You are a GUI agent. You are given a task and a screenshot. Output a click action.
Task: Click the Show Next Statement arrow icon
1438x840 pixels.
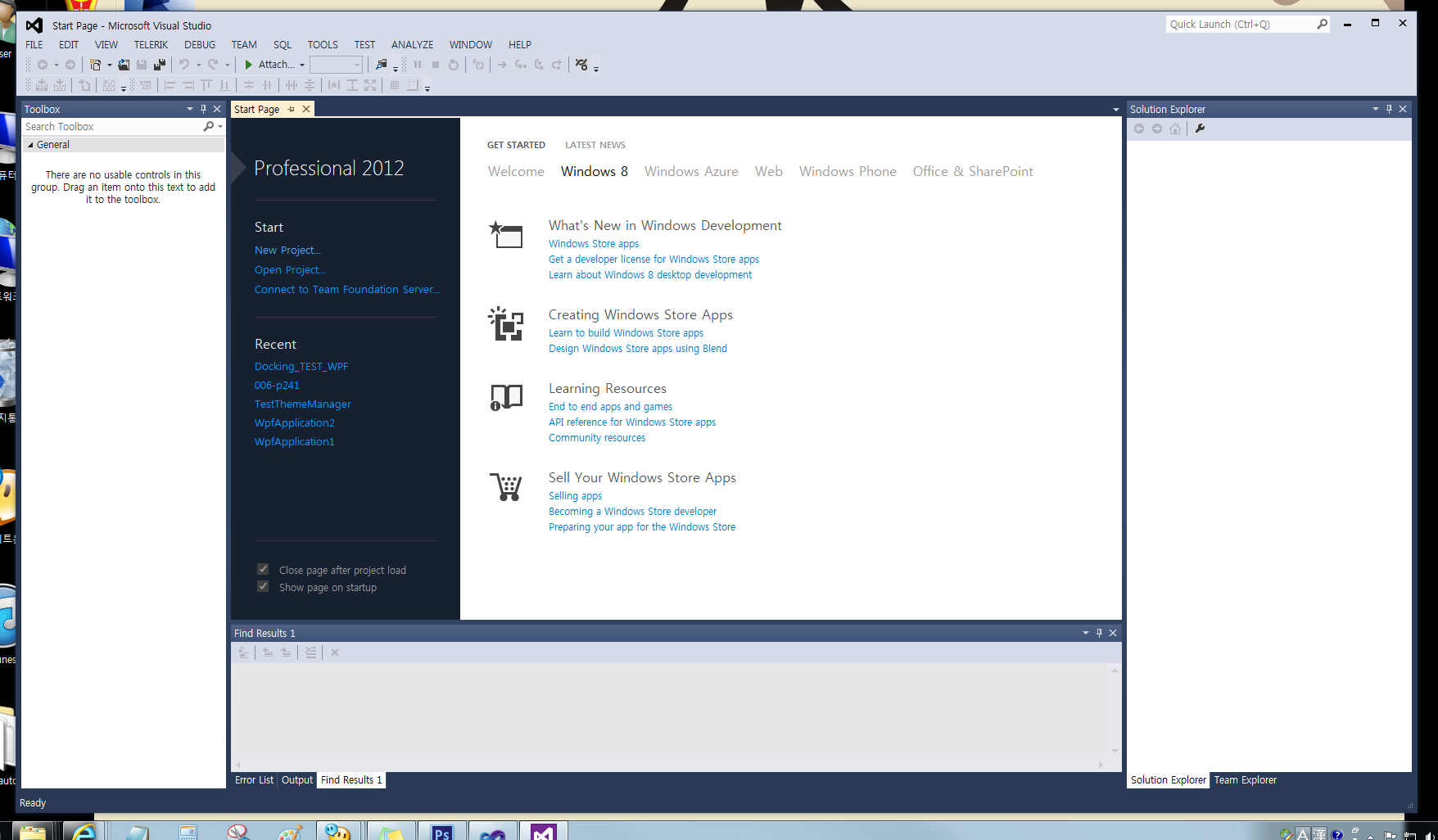[x=502, y=65]
